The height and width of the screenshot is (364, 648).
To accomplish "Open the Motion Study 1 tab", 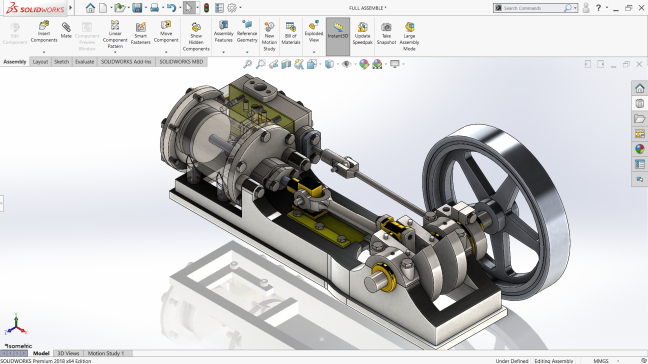I will tap(106, 353).
